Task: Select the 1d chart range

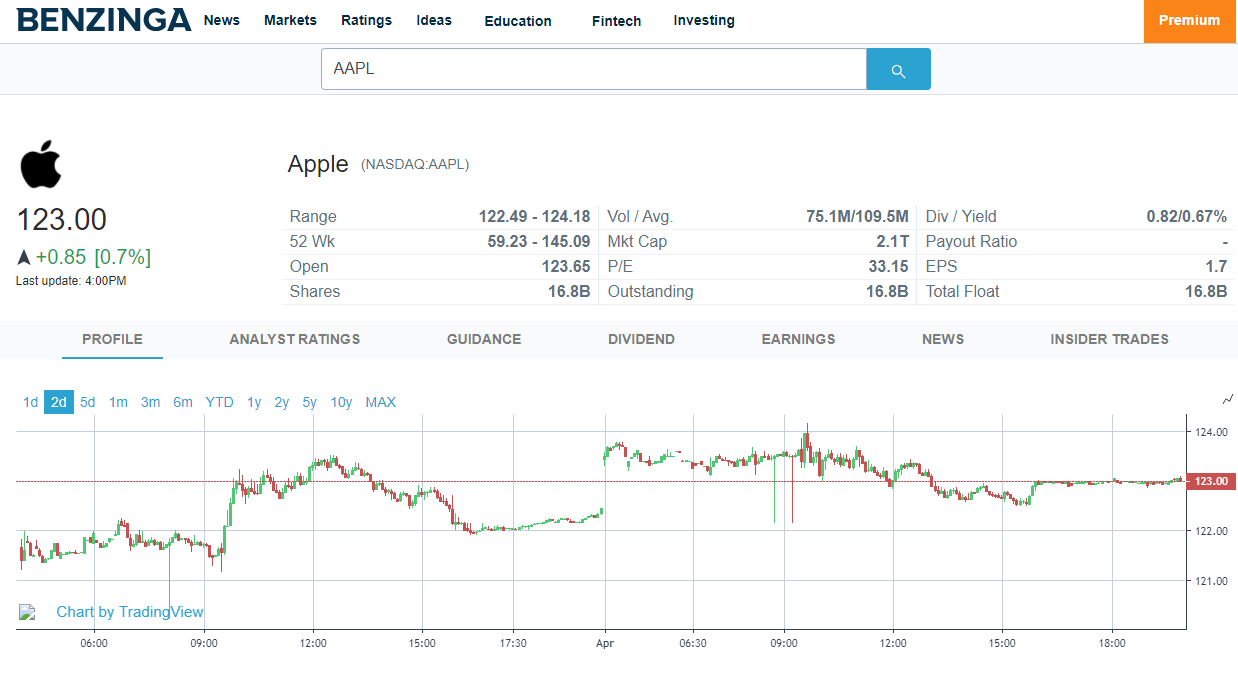Action: click(x=30, y=402)
